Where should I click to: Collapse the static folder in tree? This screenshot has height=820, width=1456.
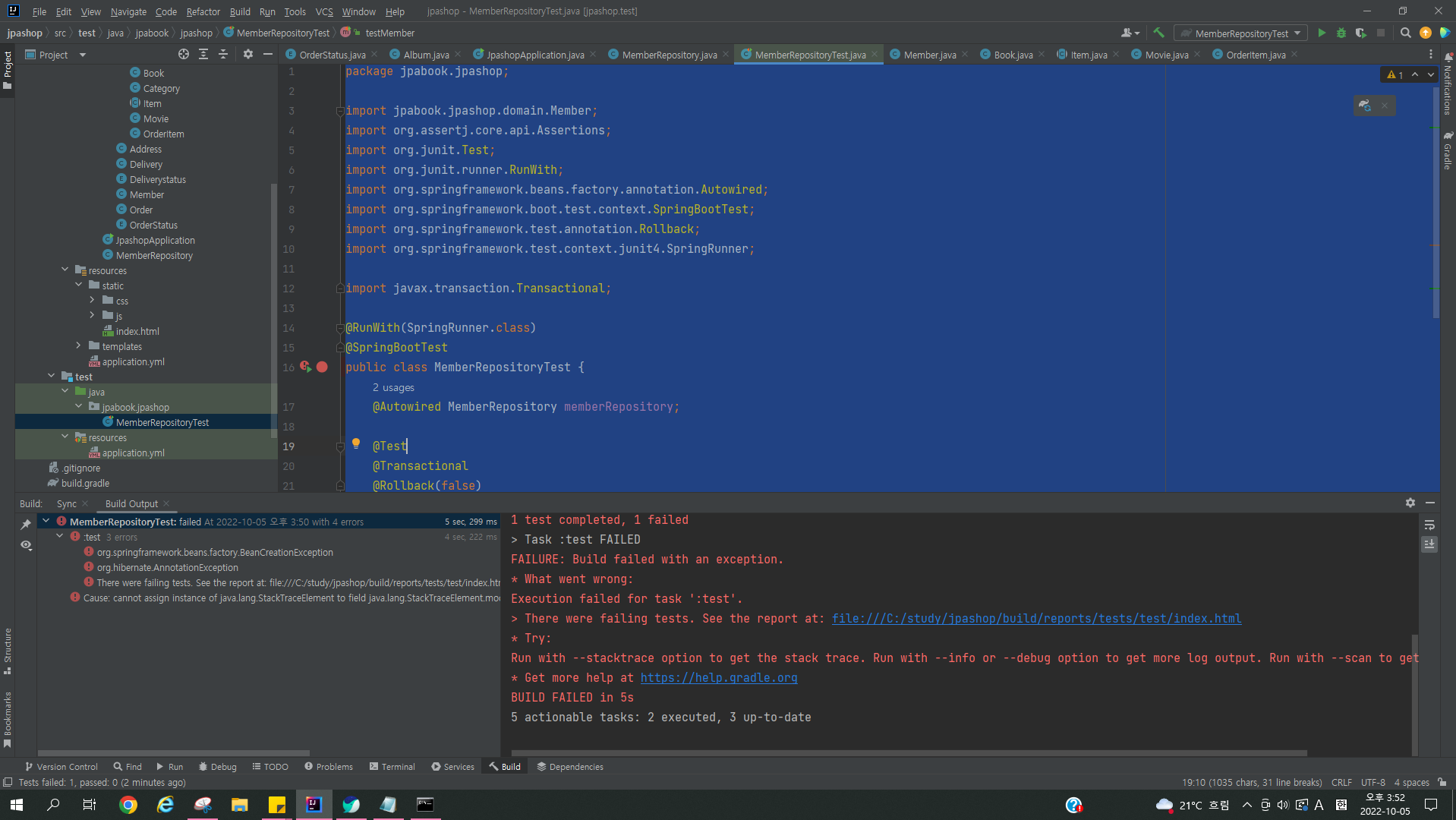click(78, 285)
